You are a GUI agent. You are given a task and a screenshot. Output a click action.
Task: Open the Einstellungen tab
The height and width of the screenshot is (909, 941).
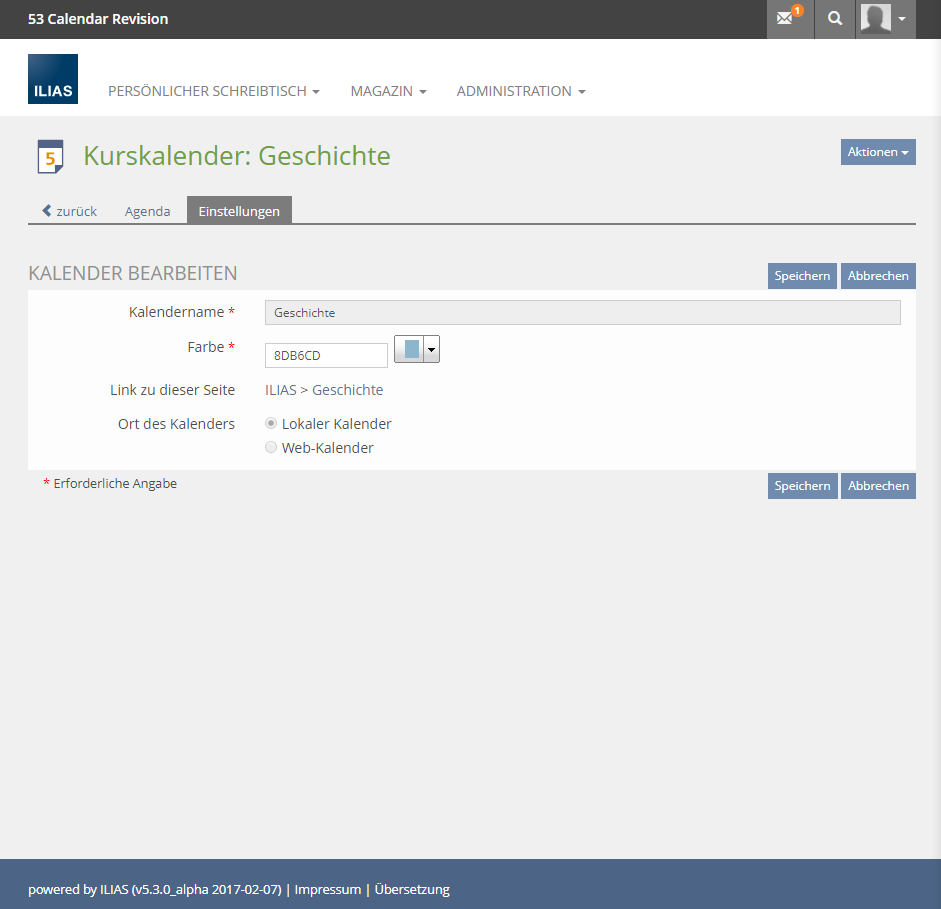(239, 211)
